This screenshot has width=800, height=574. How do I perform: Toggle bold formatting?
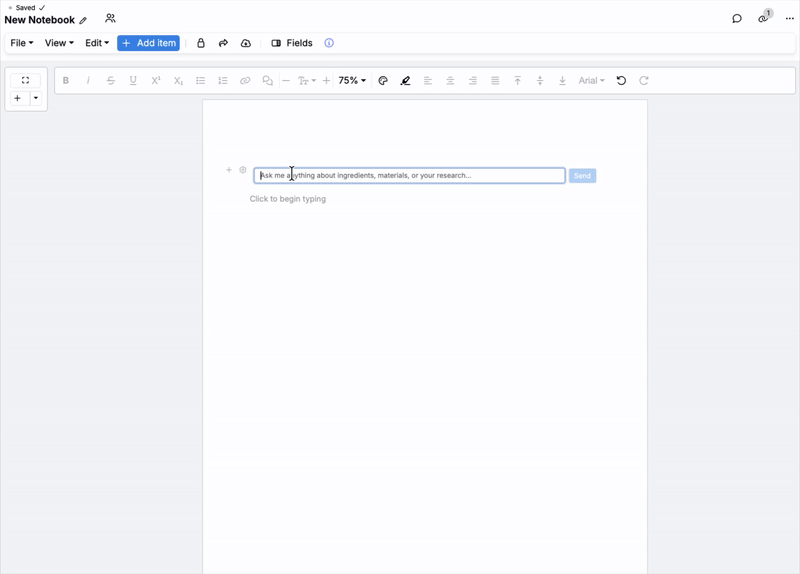point(66,81)
